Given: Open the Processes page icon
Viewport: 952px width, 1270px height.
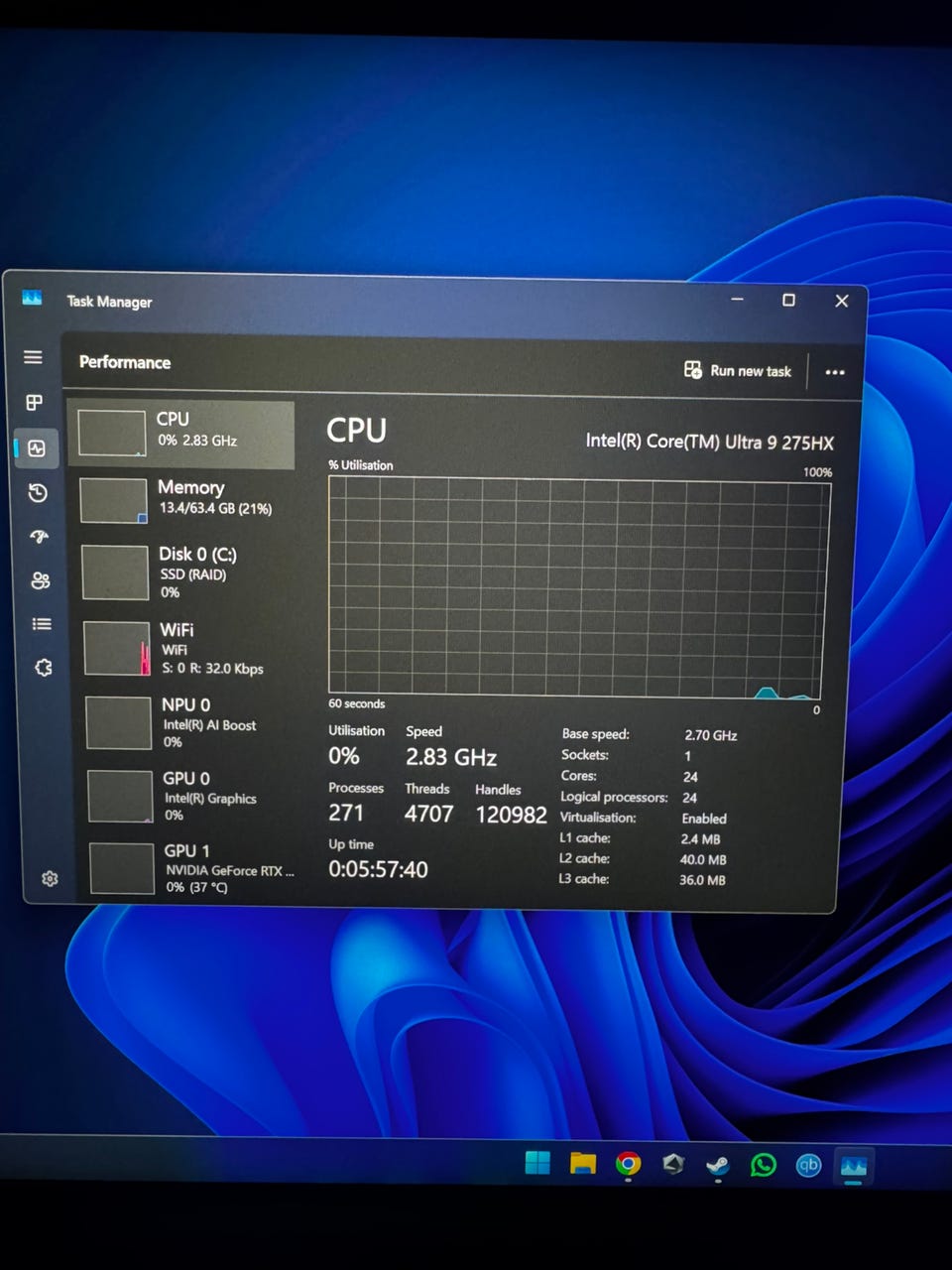Looking at the screenshot, I should [x=35, y=402].
